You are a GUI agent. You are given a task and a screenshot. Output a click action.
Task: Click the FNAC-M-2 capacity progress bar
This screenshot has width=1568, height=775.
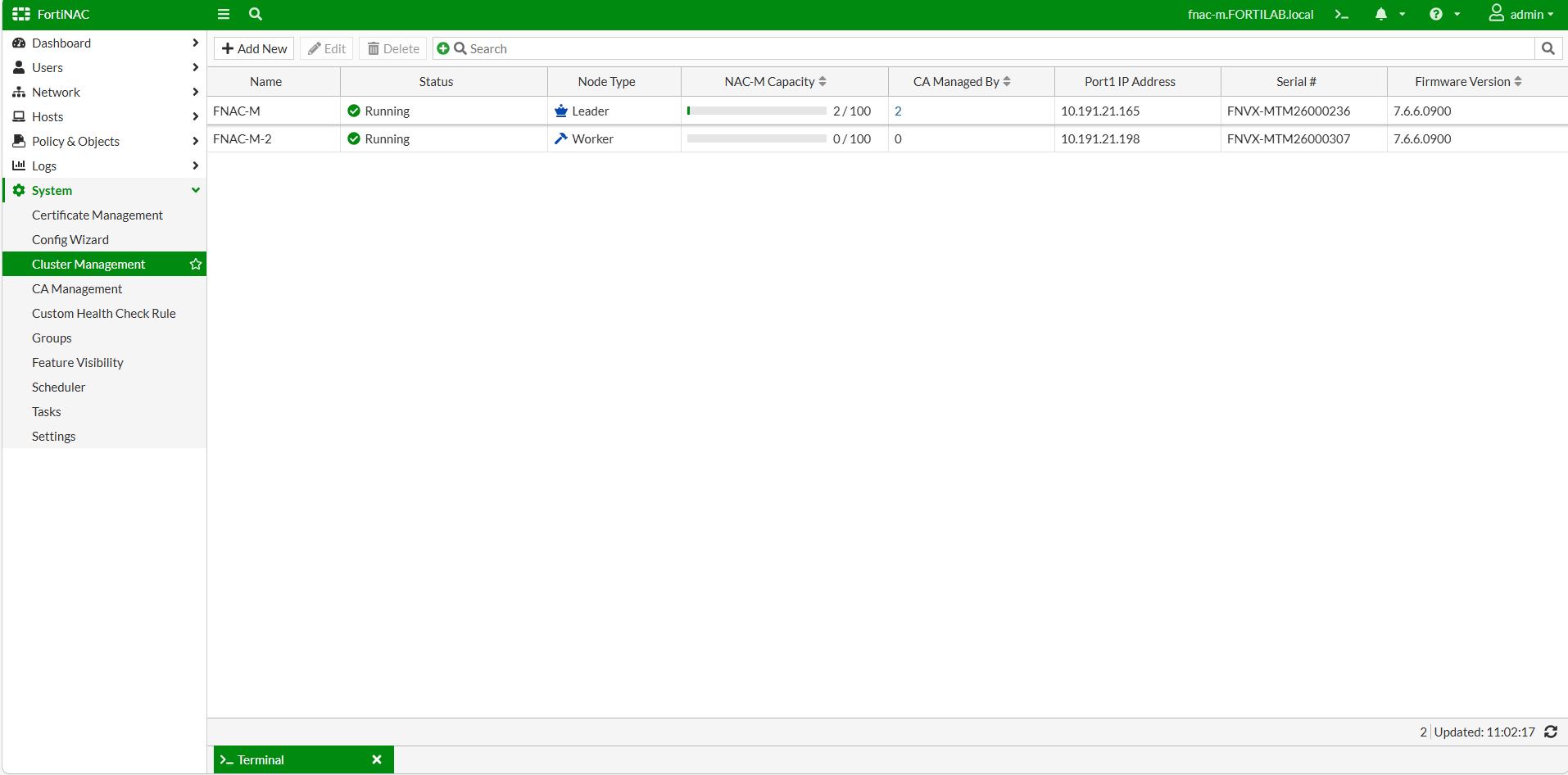pos(757,138)
